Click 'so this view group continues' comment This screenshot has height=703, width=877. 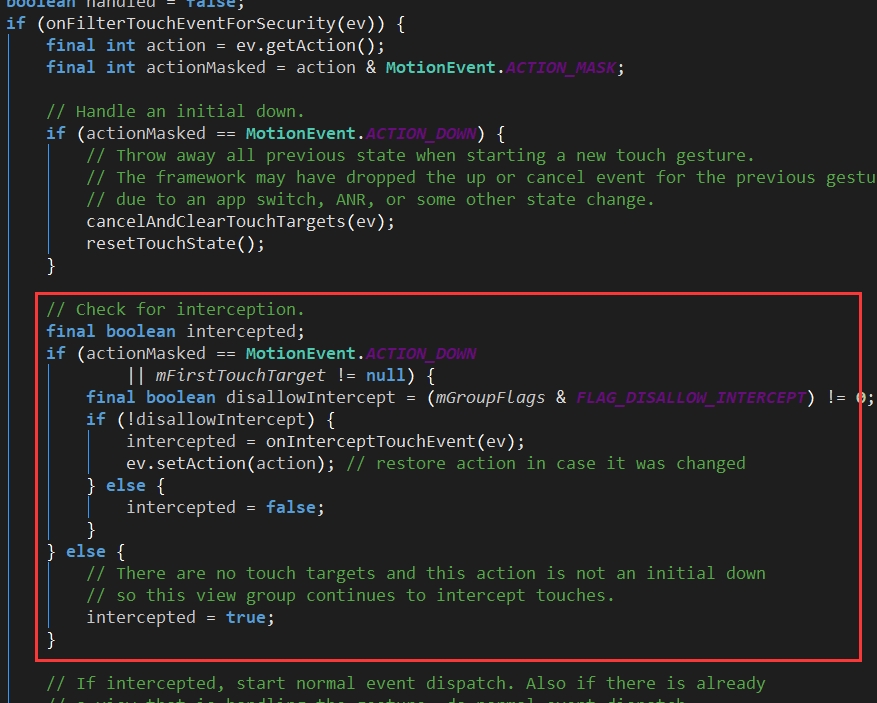351,595
